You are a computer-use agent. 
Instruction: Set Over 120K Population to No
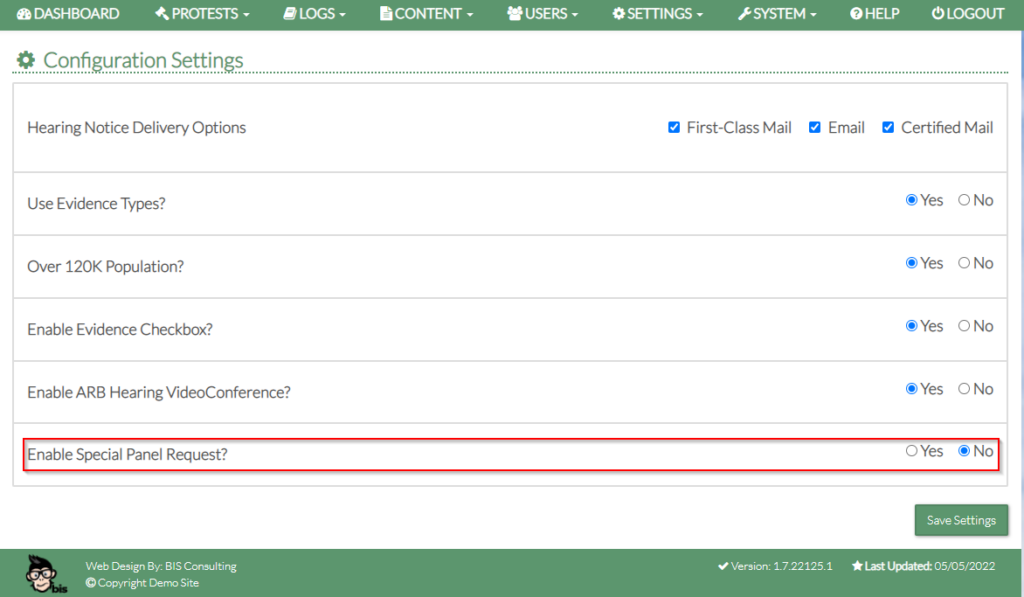point(964,263)
